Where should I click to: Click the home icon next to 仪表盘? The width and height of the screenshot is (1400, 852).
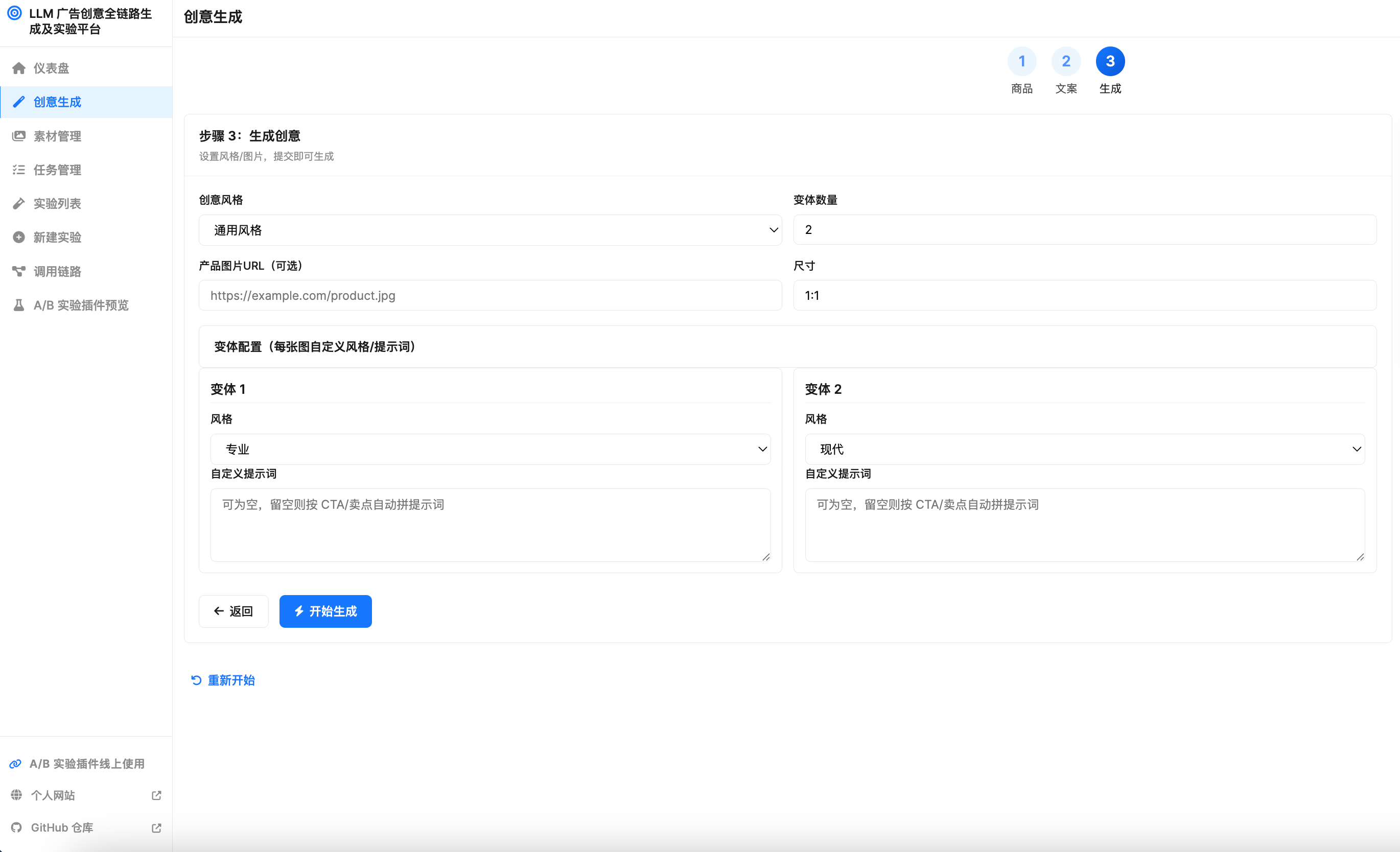[19, 68]
